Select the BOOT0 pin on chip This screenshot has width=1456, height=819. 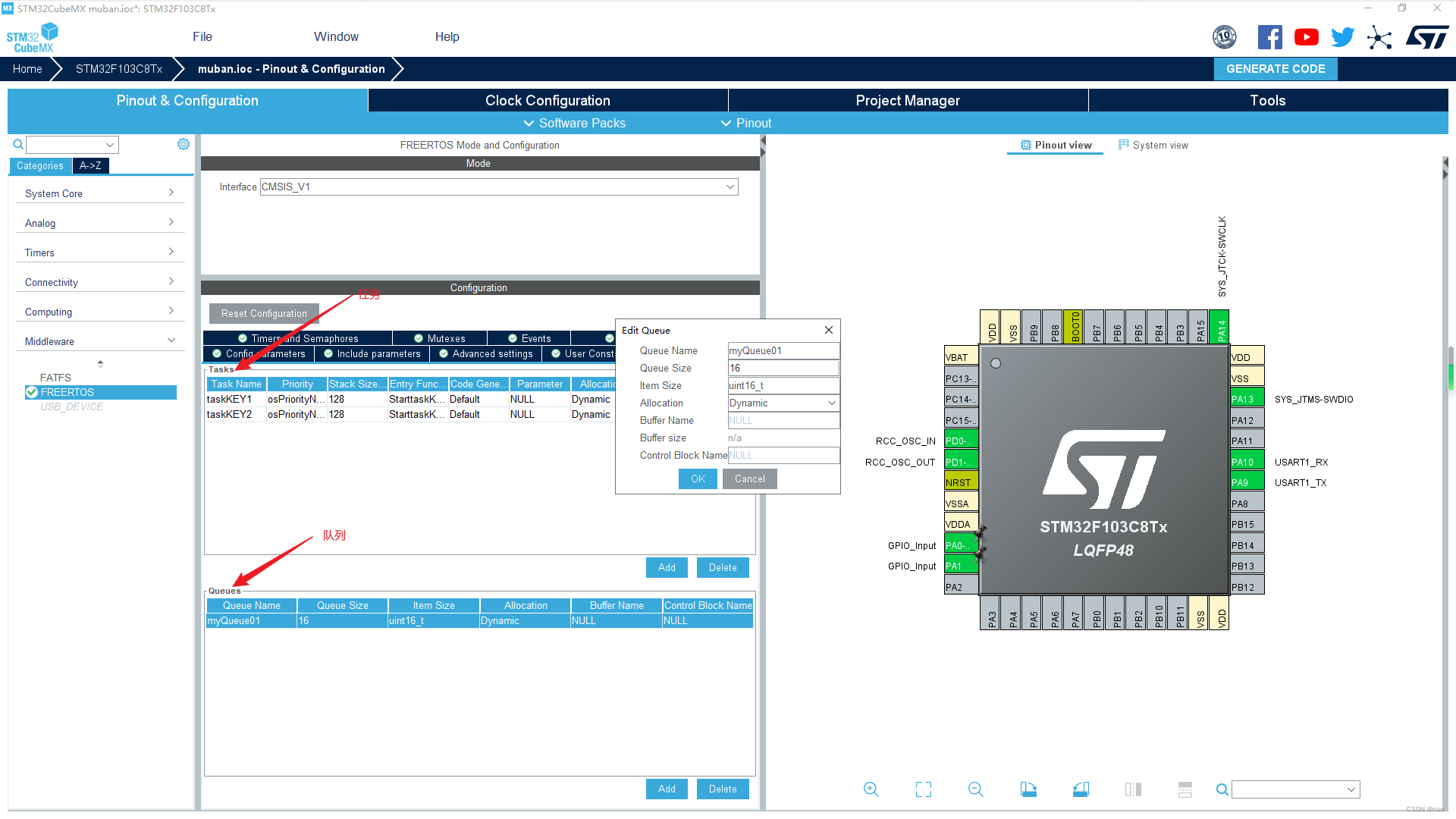(x=1074, y=327)
